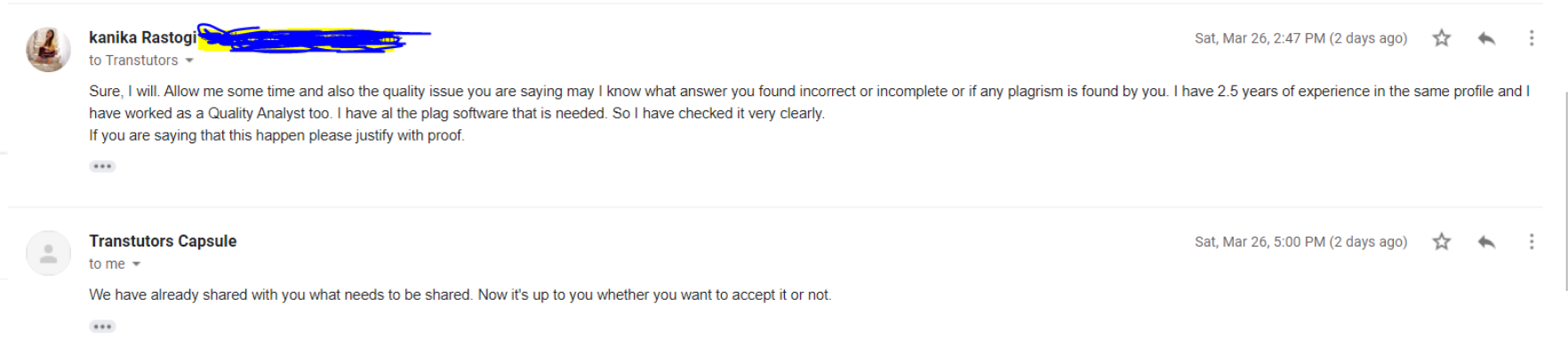Show trimmed content in kanika Rastogi's email
The image size is (1568, 356).
(102, 166)
